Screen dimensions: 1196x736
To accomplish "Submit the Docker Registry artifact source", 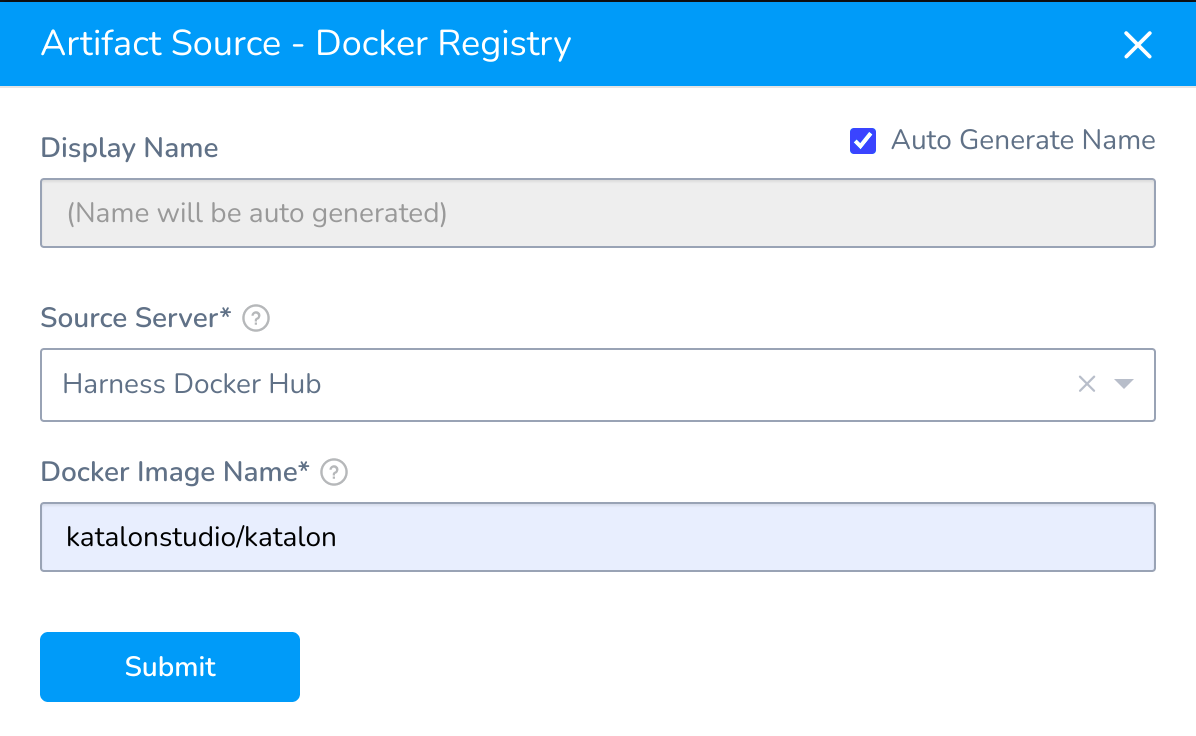I will pyautogui.click(x=169, y=666).
